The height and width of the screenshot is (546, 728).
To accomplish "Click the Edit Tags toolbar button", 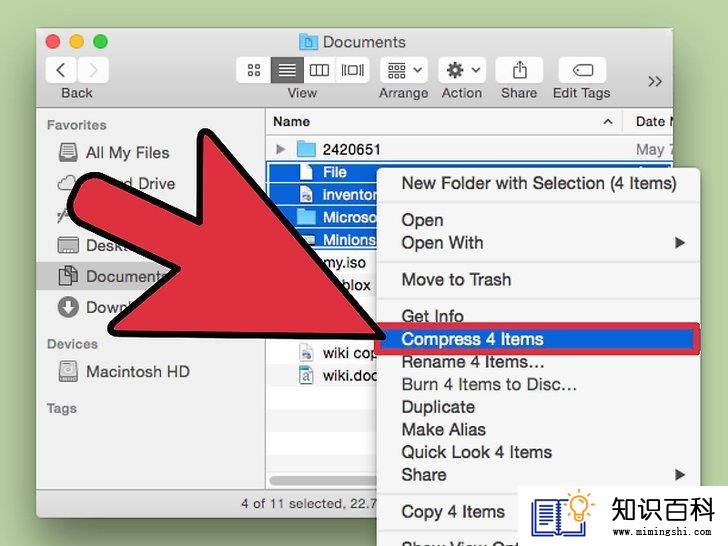I will click(582, 70).
